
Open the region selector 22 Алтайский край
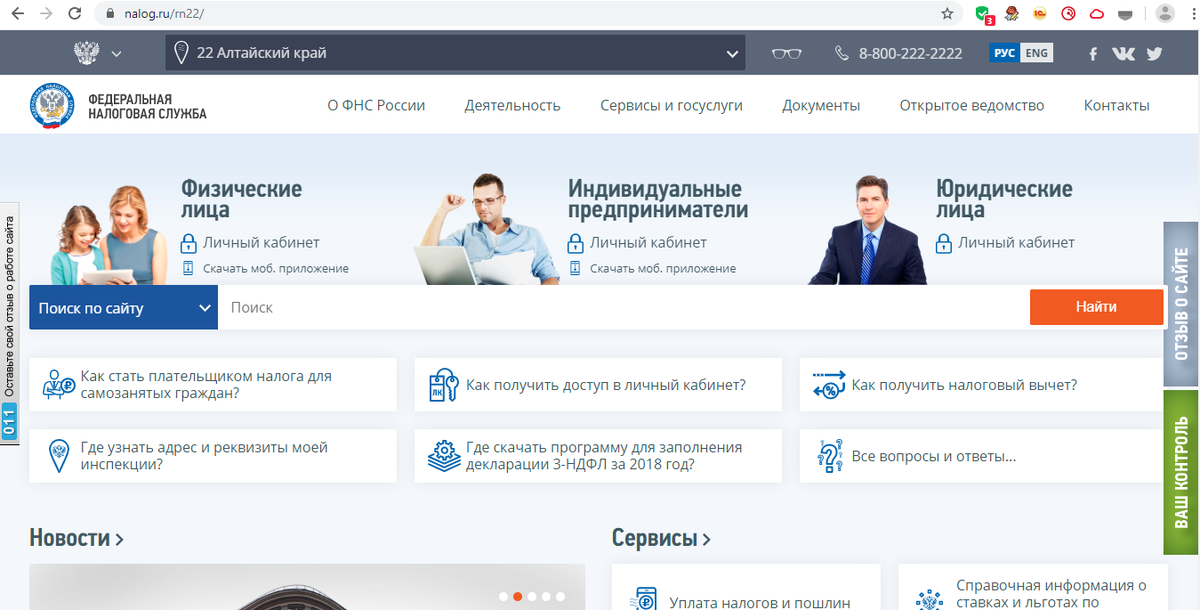pyautogui.click(x=455, y=53)
